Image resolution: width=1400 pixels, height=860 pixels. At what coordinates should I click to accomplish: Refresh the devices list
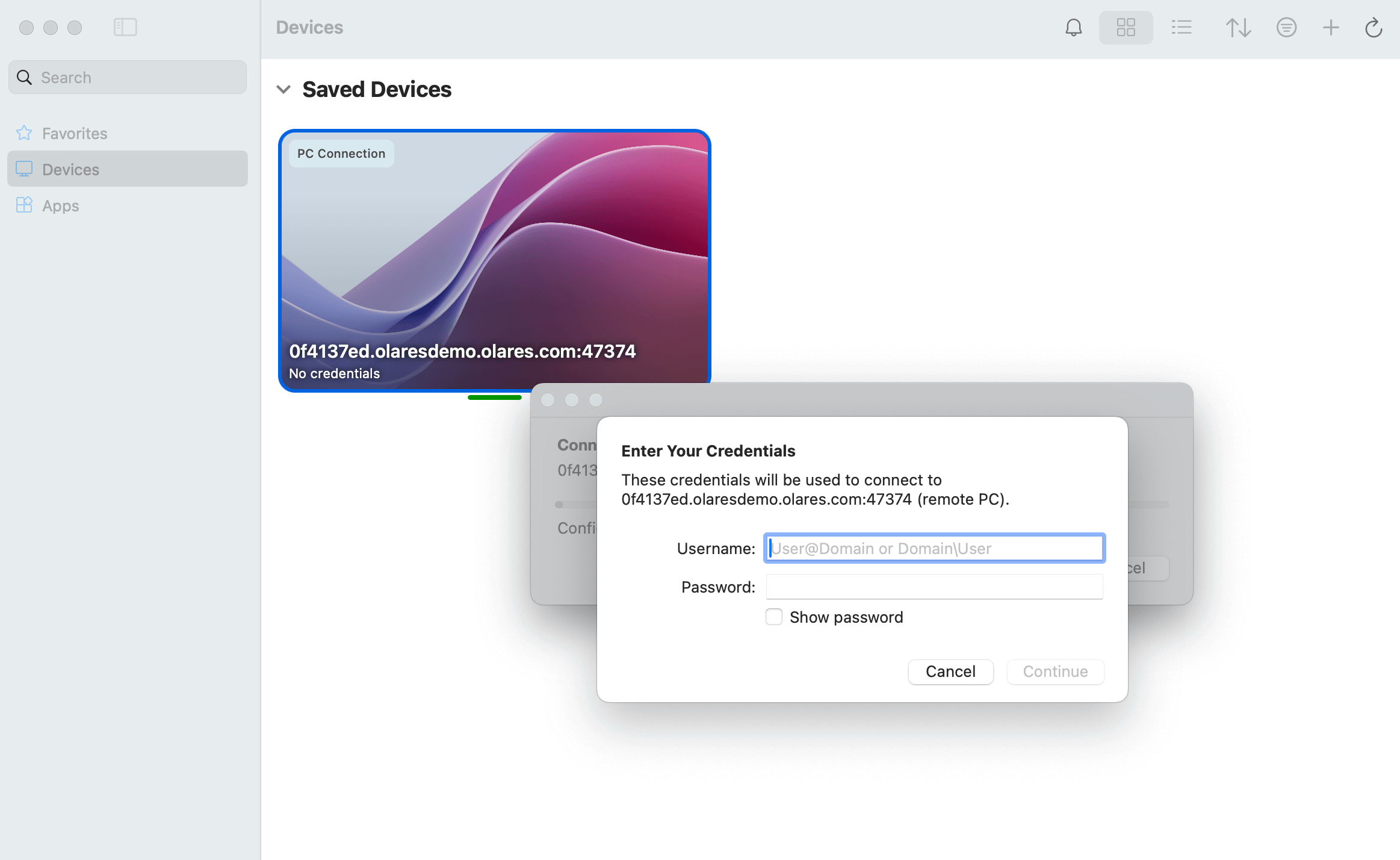point(1374,28)
